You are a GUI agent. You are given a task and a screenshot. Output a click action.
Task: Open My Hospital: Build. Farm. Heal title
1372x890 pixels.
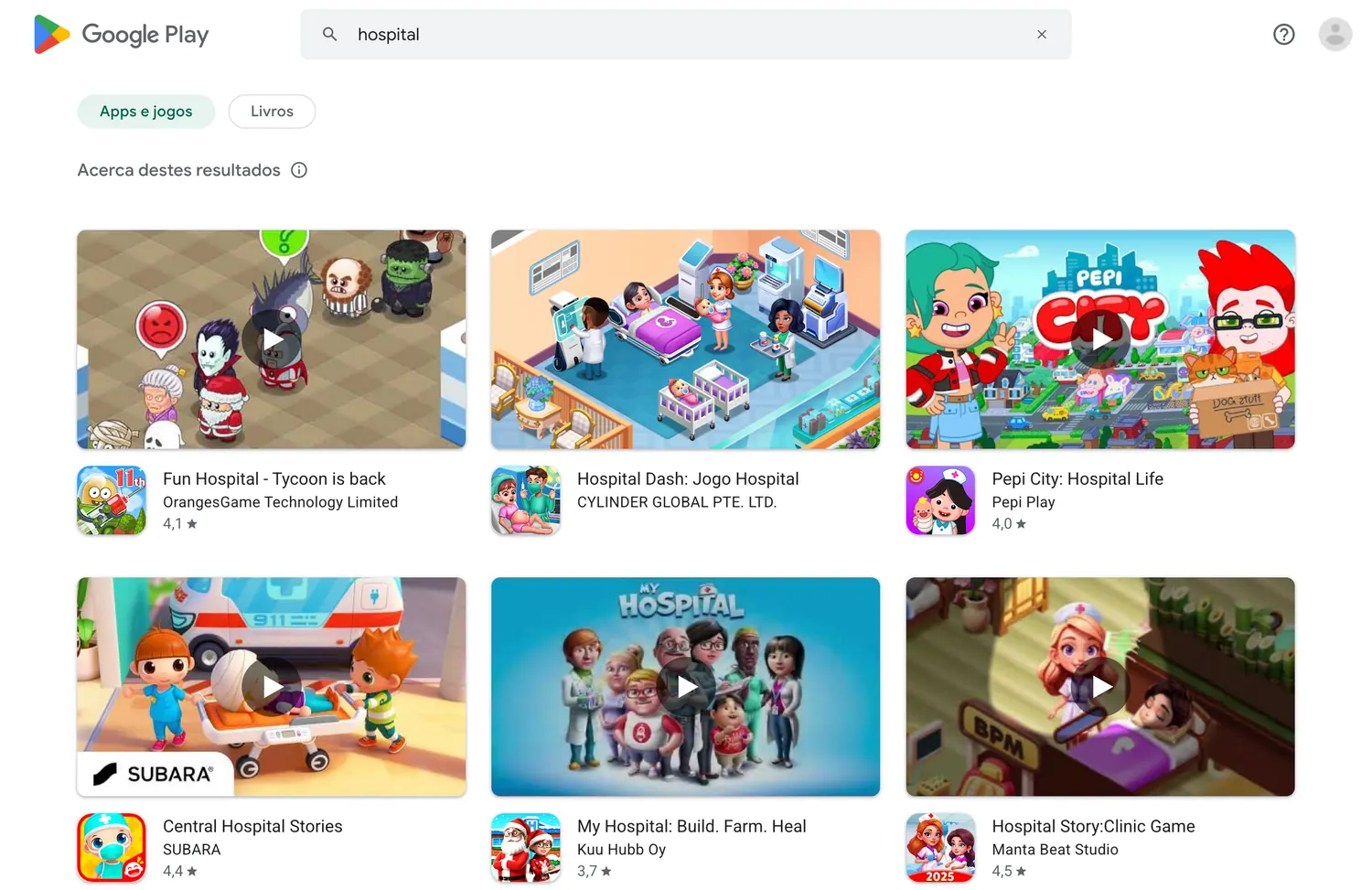coord(691,826)
